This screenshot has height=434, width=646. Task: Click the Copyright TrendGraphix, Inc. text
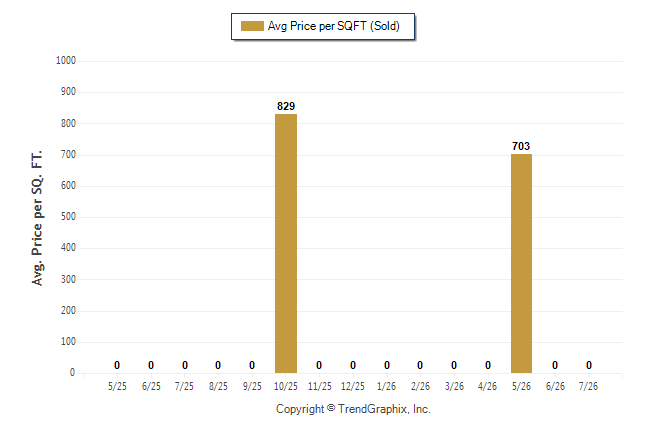353,409
